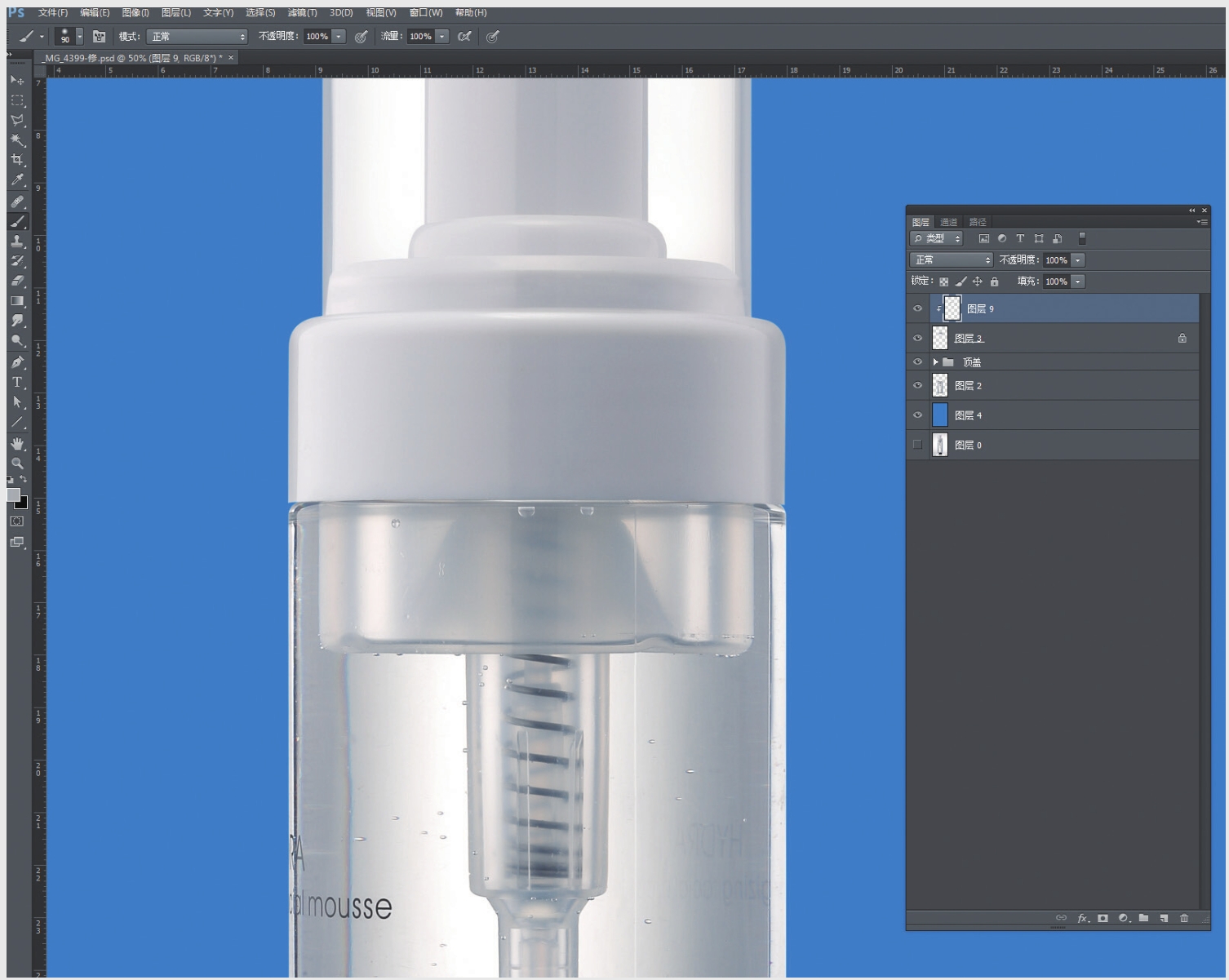This screenshot has height=980, width=1229.
Task: Select the Horizontal Type tool
Action: coord(17,382)
